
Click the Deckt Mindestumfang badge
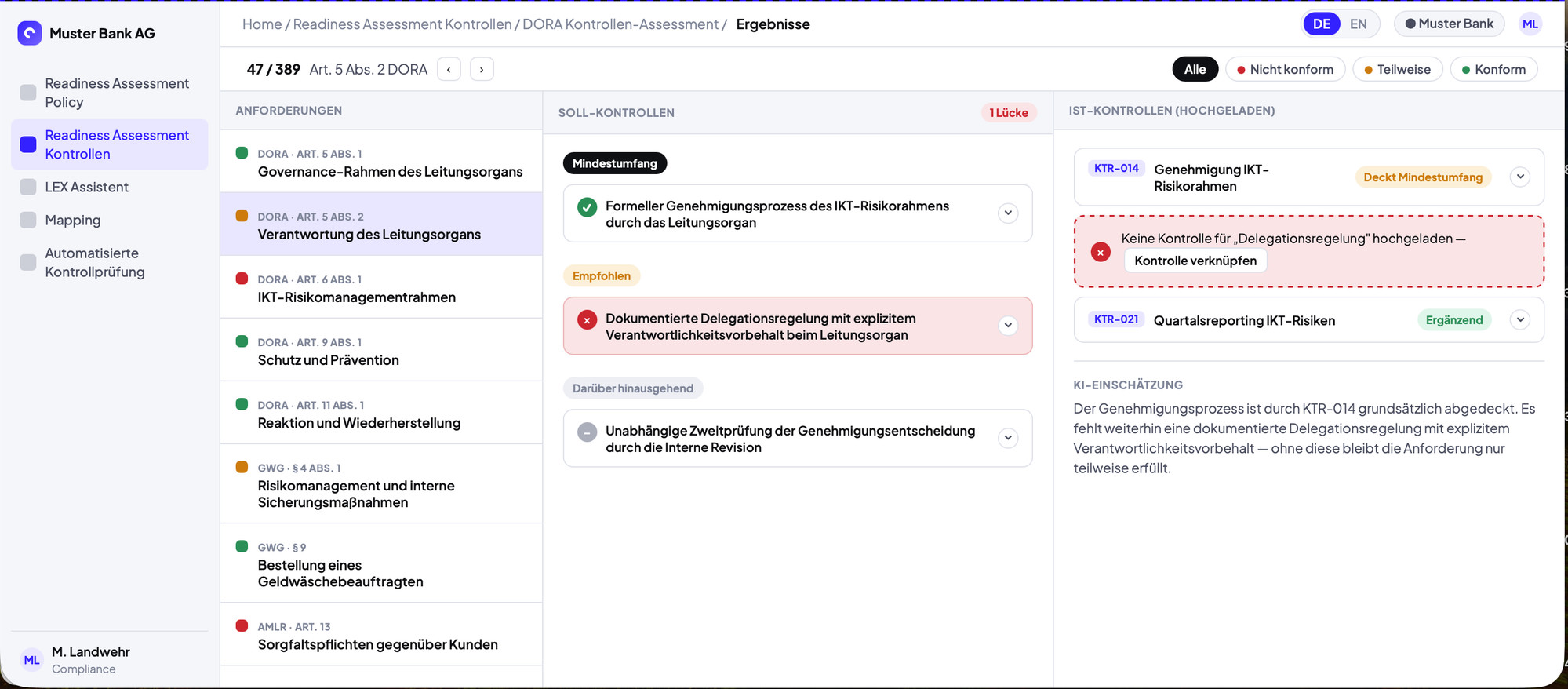point(1423,177)
